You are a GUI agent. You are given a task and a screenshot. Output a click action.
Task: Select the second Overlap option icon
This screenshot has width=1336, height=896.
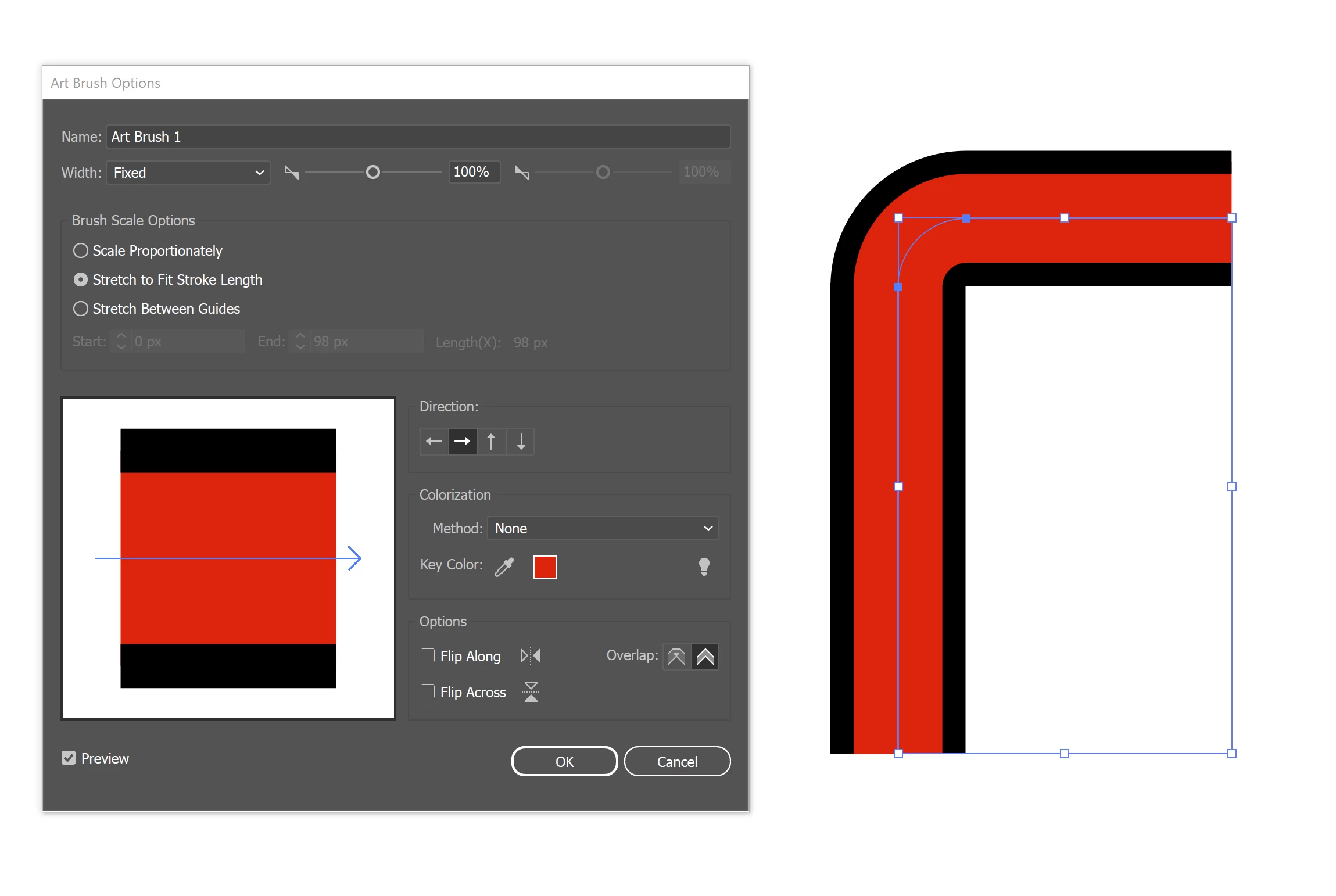click(x=705, y=657)
